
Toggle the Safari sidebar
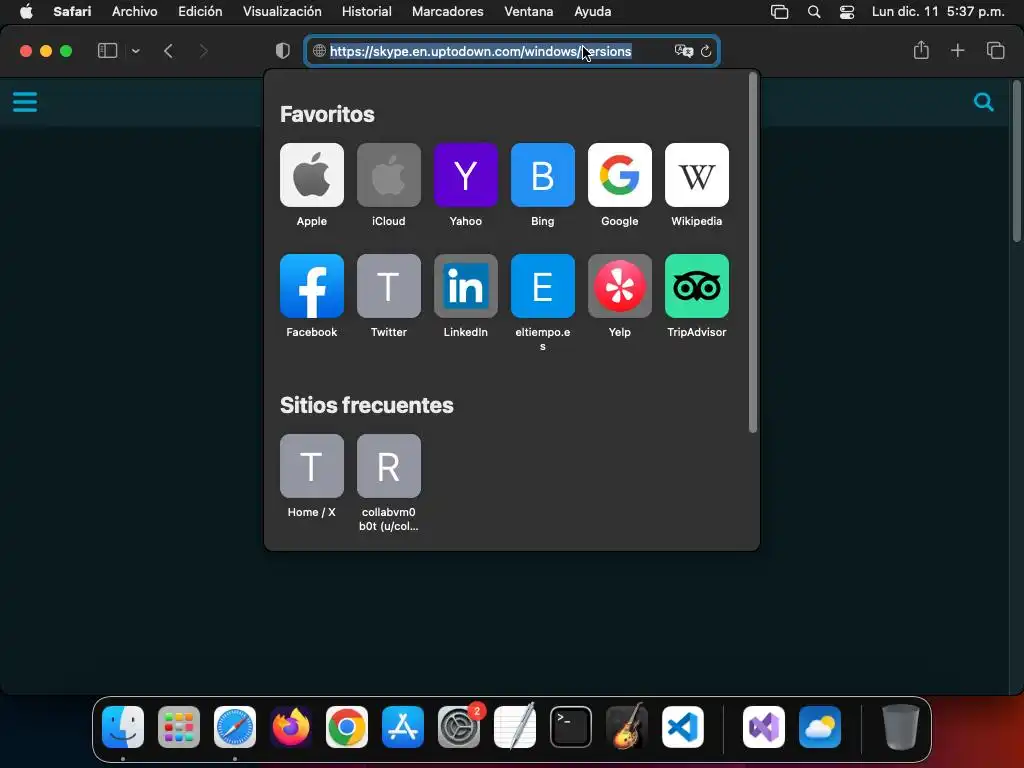[107, 51]
